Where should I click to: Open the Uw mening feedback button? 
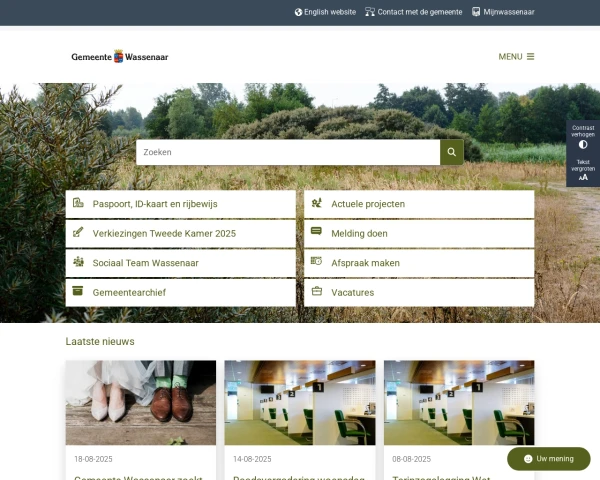tap(549, 459)
